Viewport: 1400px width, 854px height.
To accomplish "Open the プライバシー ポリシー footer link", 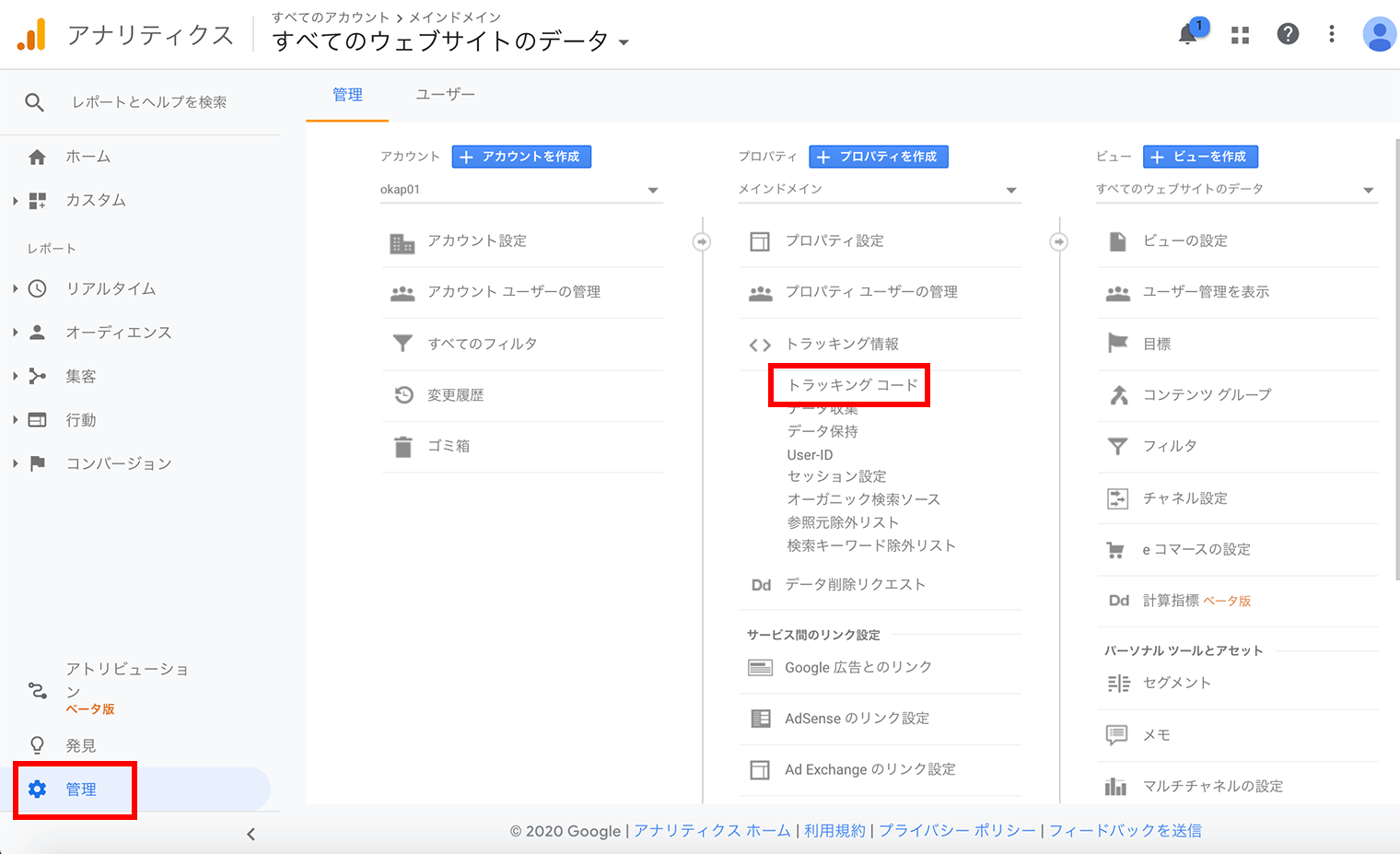I will 957,831.
